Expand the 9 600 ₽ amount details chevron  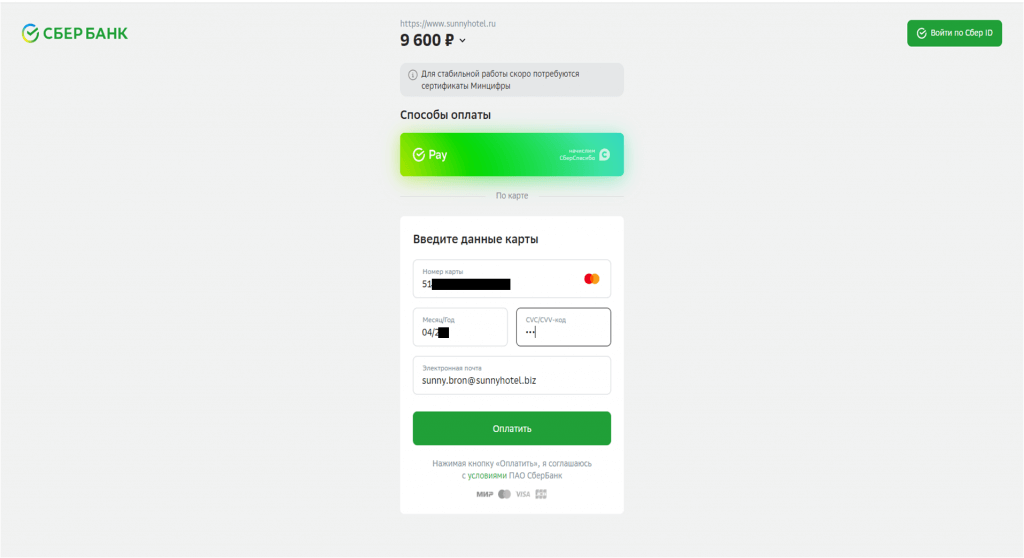pyautogui.click(x=463, y=41)
